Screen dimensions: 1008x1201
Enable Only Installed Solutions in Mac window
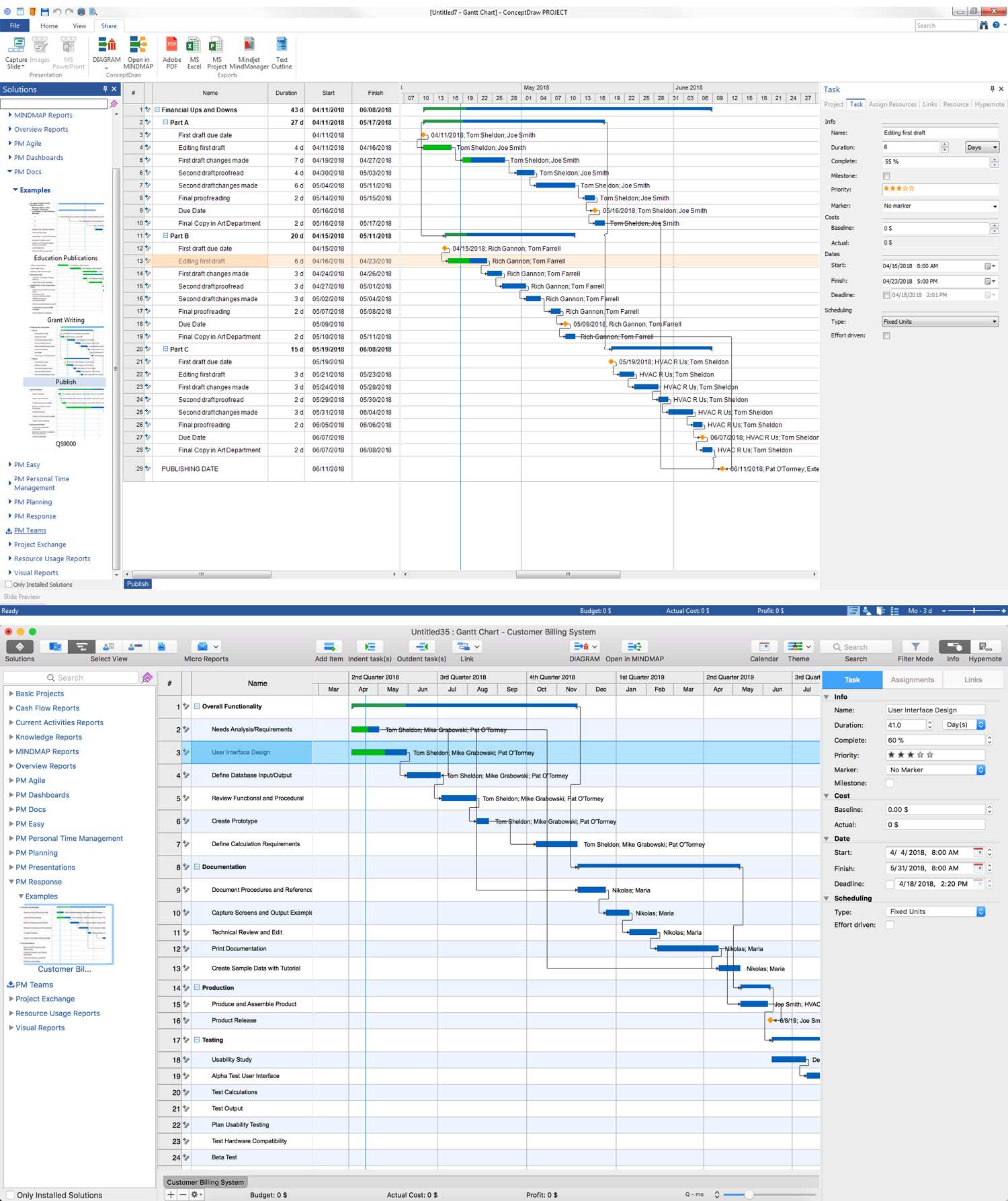tap(10, 1195)
